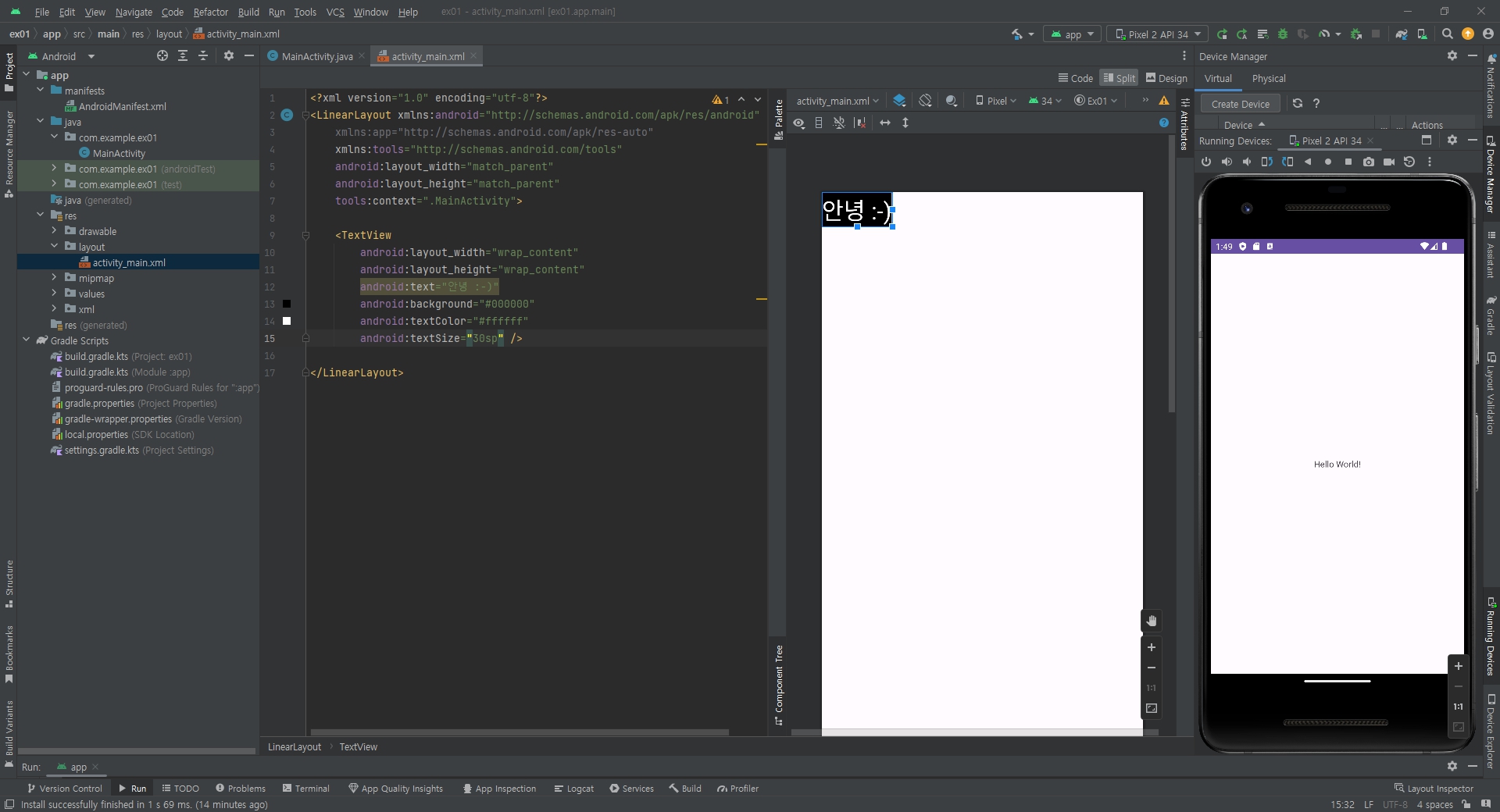
Task: Click the Create Device button
Action: pyautogui.click(x=1240, y=104)
